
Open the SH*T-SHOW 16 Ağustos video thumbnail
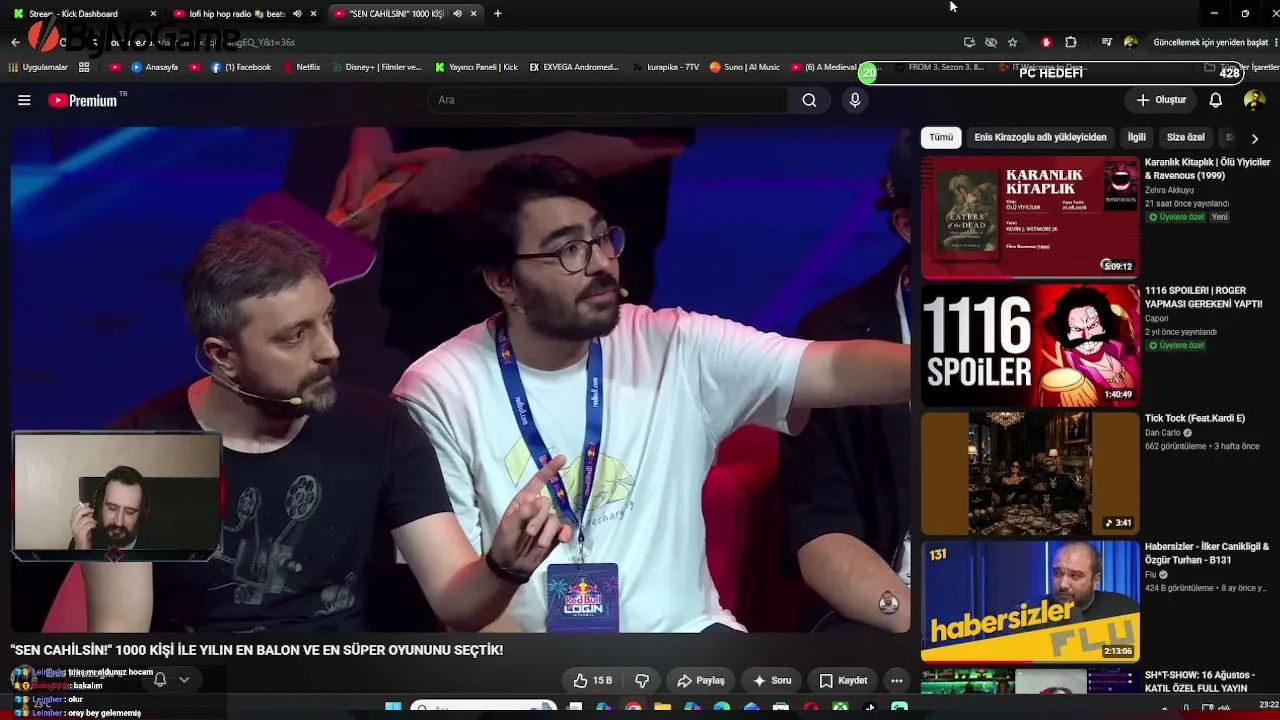[x=1030, y=681]
